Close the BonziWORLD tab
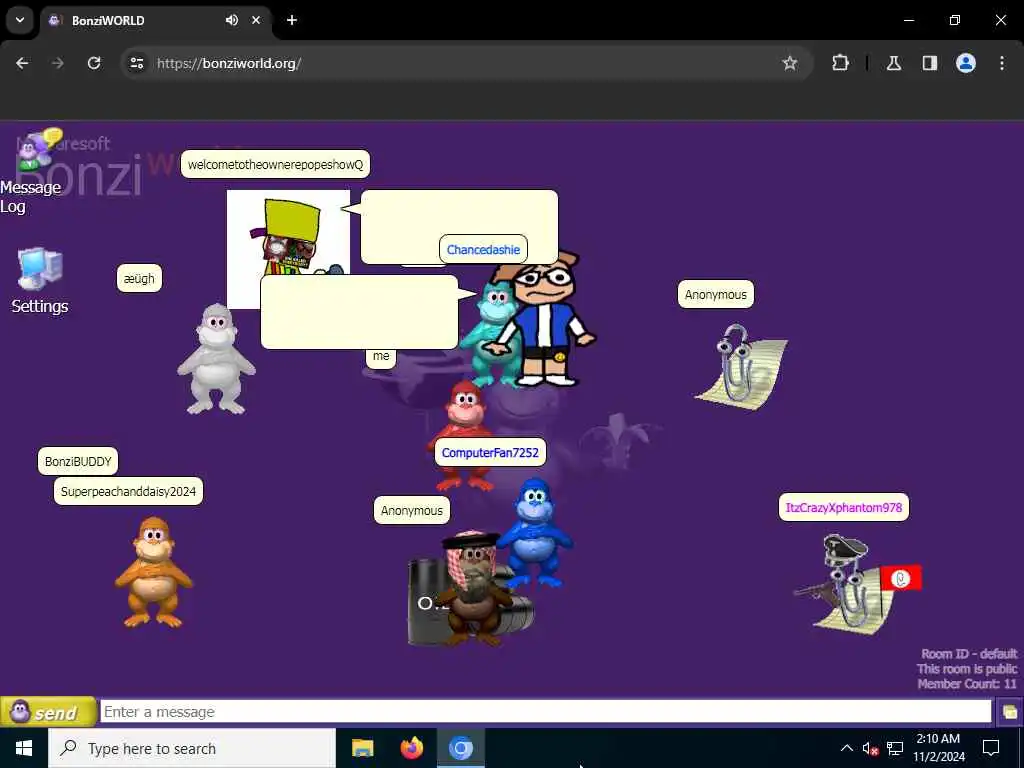 [256, 20]
